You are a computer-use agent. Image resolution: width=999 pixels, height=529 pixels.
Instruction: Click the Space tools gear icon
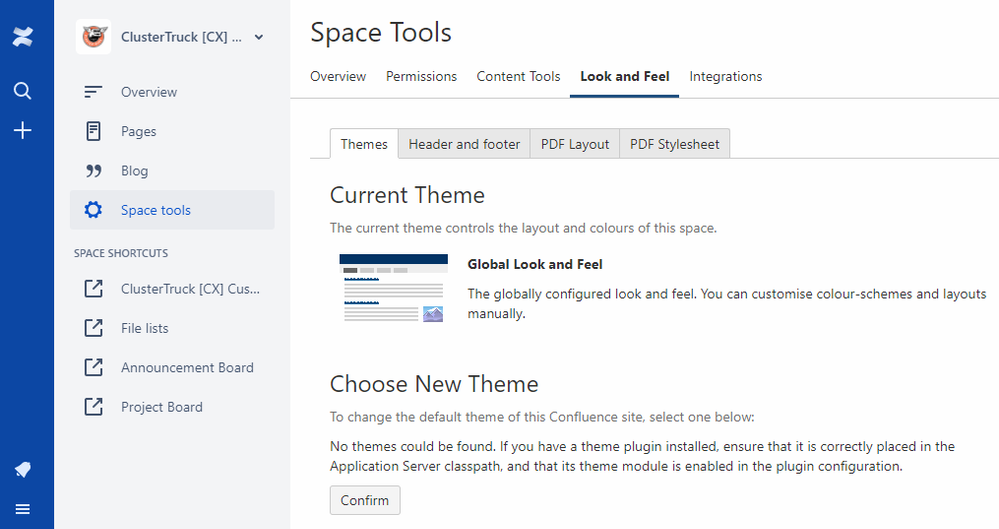[93, 210]
